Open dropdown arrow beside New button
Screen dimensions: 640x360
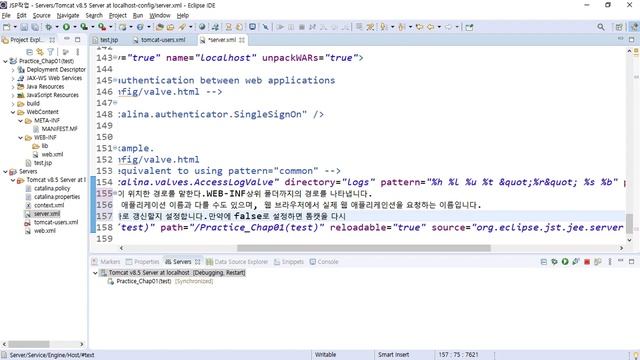click(x=15, y=27)
